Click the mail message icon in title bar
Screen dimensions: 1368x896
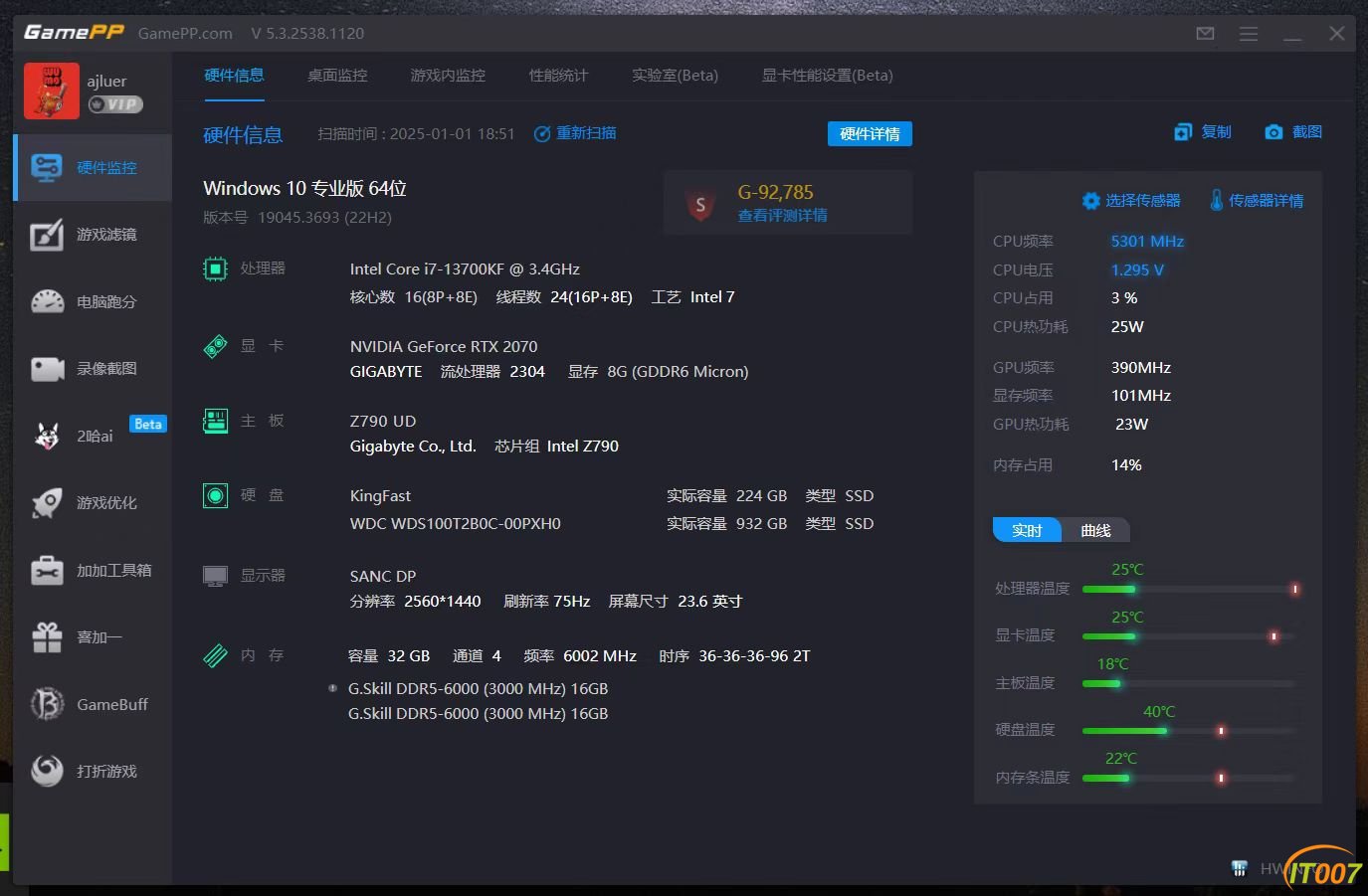[x=1205, y=33]
